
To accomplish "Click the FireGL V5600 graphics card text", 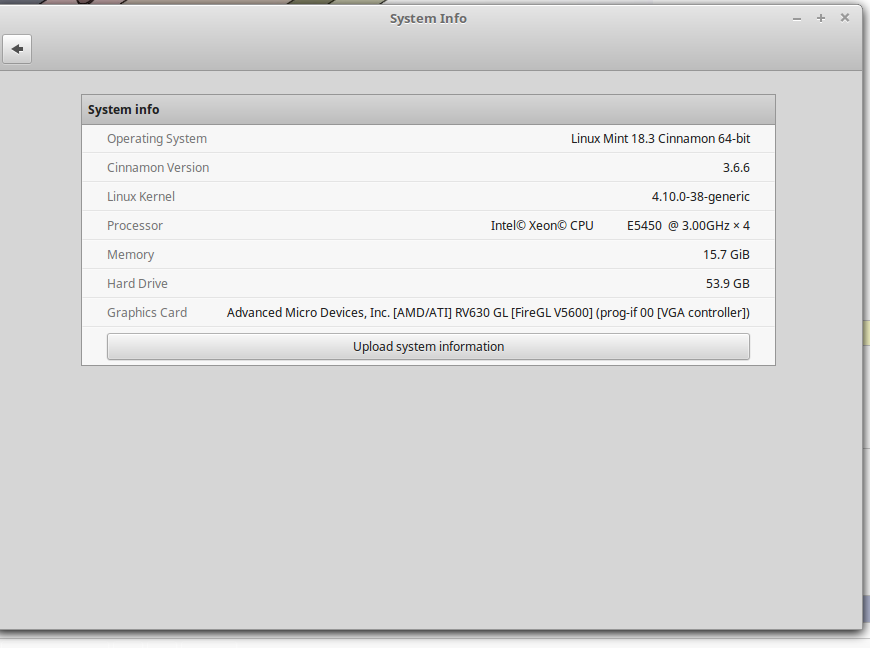I will click(552, 313).
